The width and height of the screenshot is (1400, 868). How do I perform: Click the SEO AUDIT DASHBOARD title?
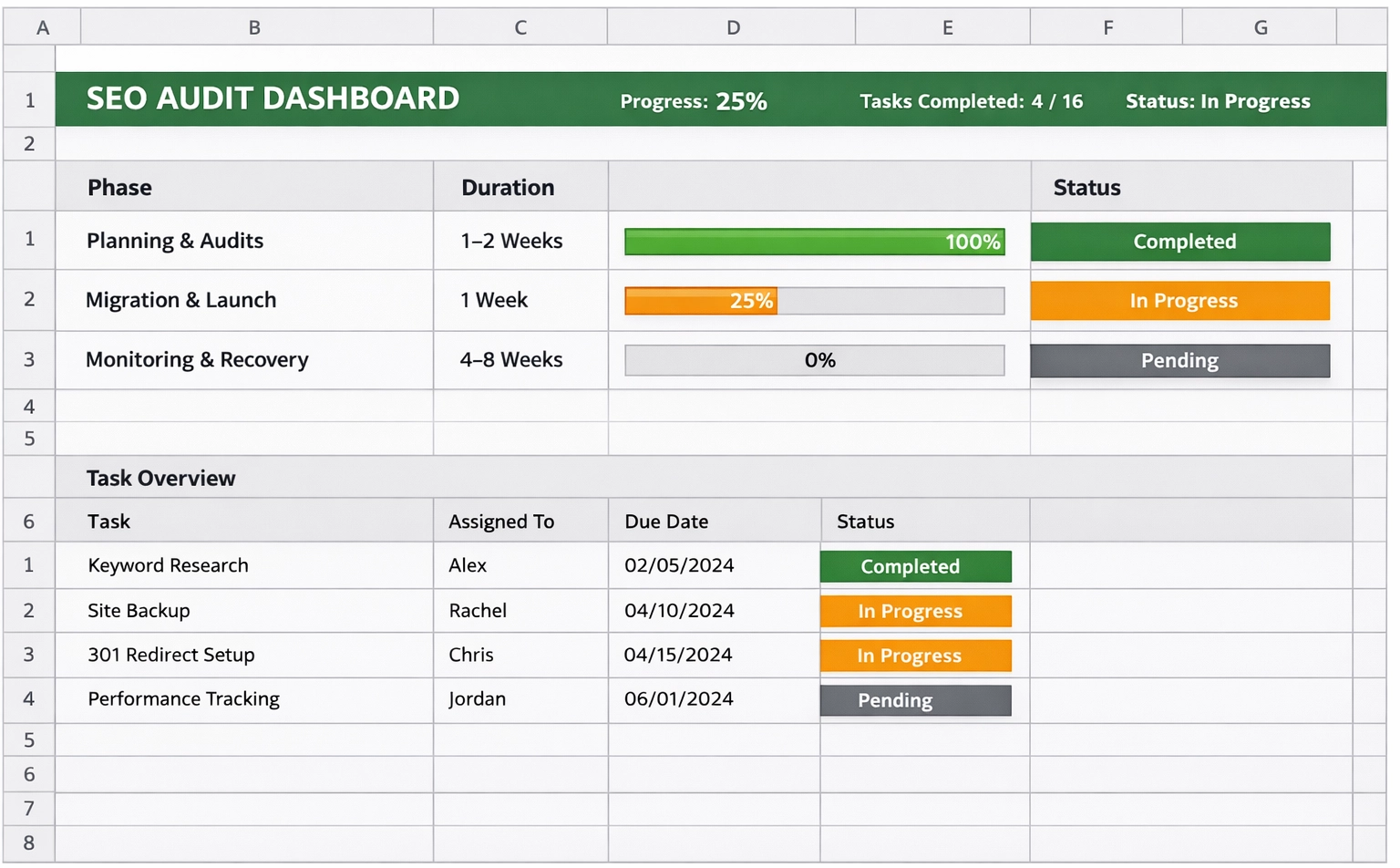[273, 98]
